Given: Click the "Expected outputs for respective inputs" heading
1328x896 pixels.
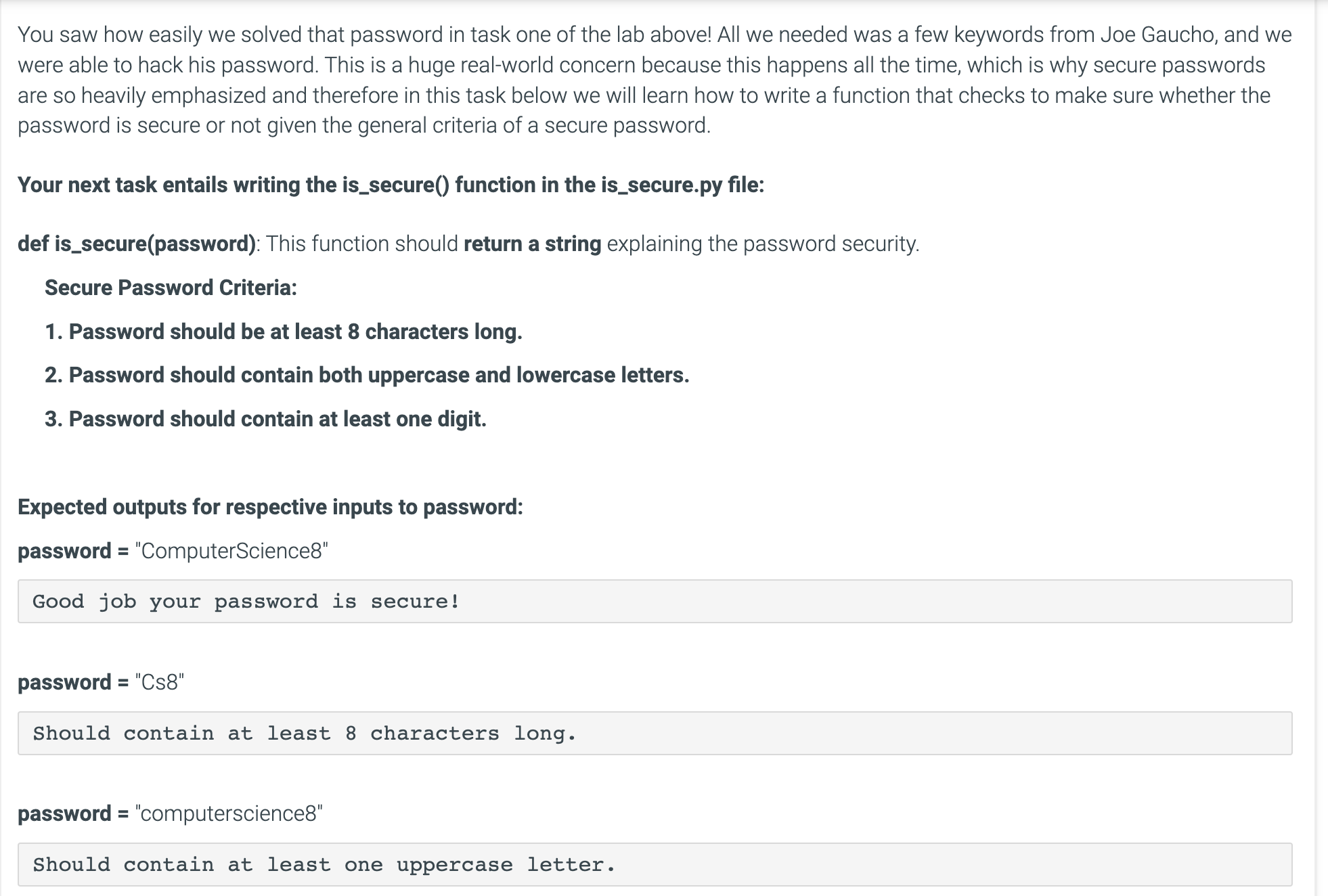Looking at the screenshot, I should point(270,507).
